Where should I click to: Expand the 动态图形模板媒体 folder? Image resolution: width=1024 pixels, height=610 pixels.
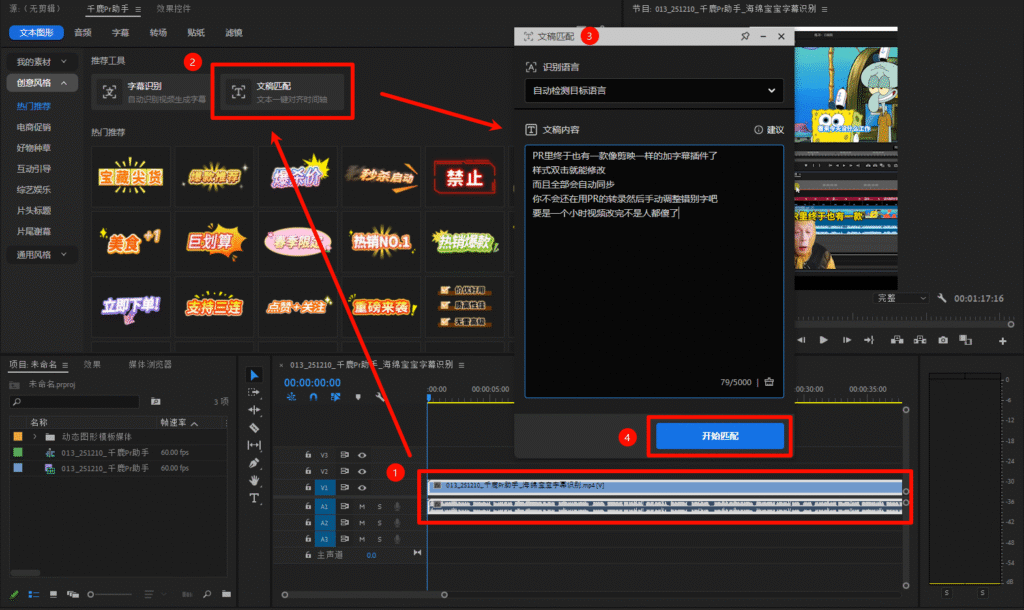click(34, 437)
